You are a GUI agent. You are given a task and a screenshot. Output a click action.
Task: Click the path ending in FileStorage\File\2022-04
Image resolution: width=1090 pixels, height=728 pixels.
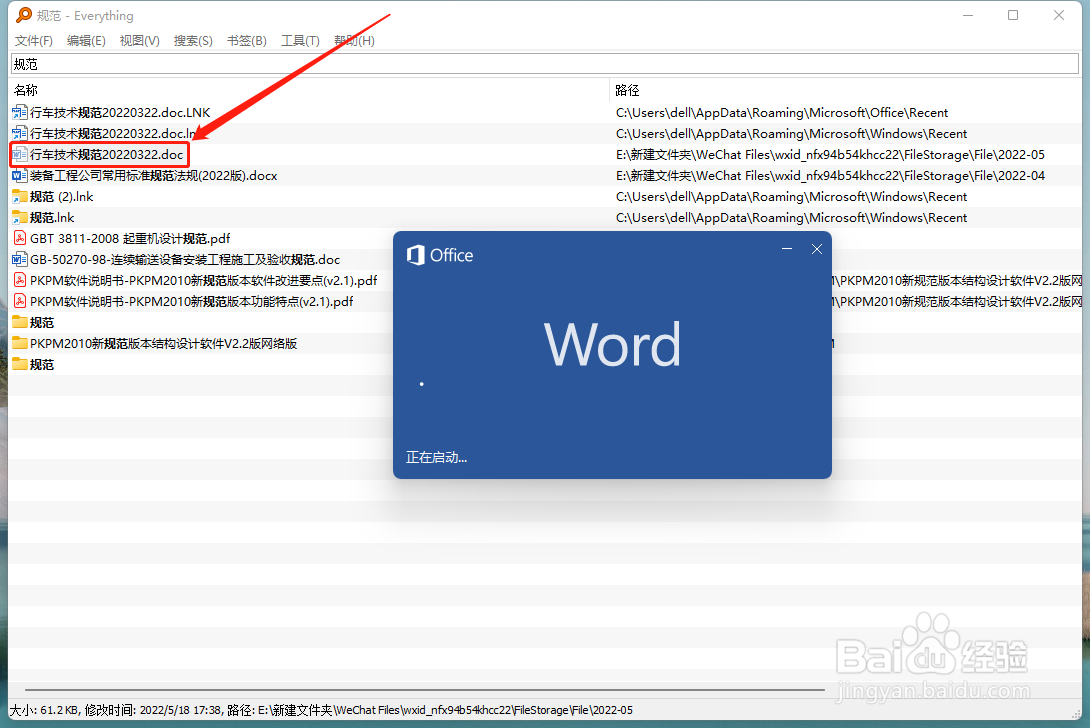pos(830,175)
